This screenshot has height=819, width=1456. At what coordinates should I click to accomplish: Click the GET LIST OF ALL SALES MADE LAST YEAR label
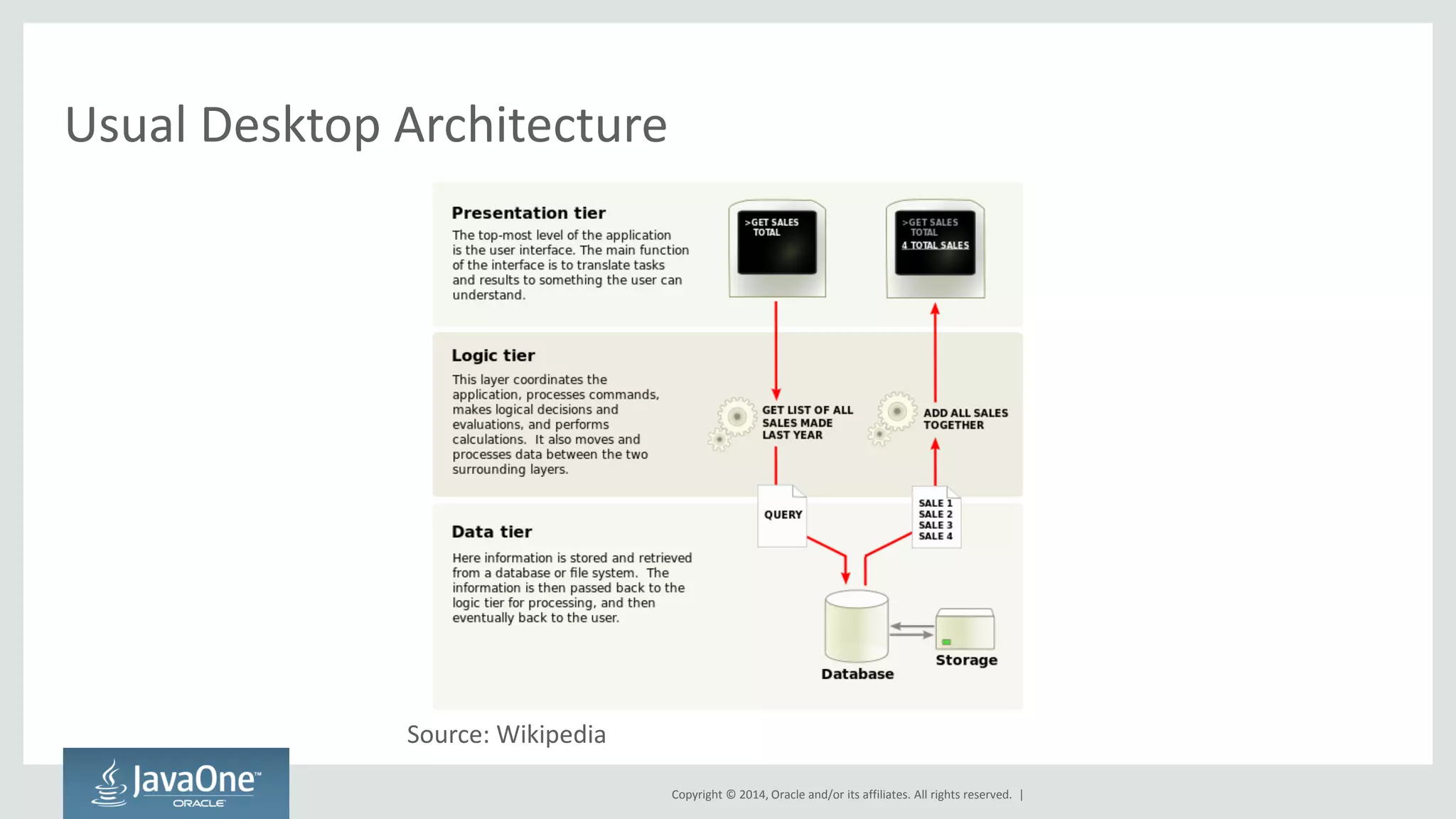click(808, 423)
